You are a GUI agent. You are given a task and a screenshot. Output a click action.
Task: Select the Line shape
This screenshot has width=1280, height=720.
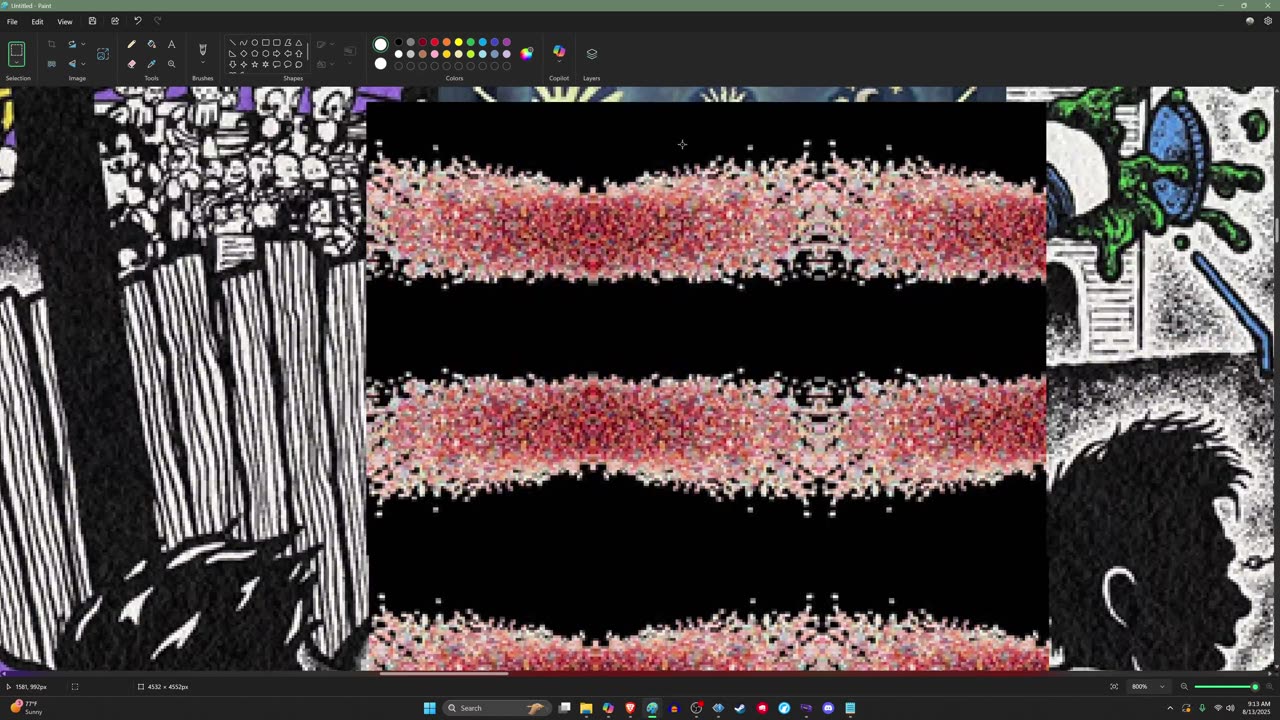(232, 43)
